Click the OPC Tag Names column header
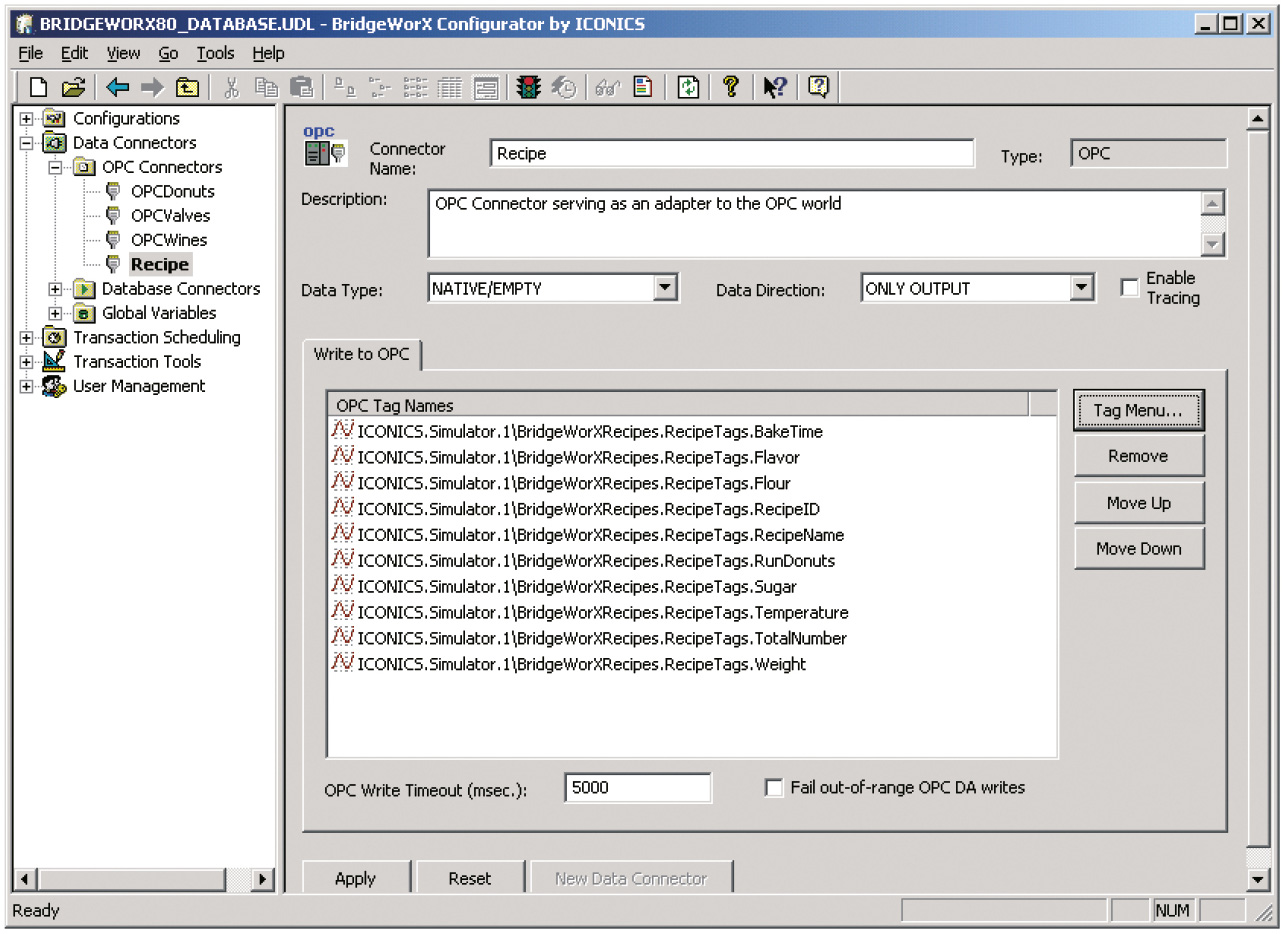Screen dimensions: 1285x934 pos(678,405)
